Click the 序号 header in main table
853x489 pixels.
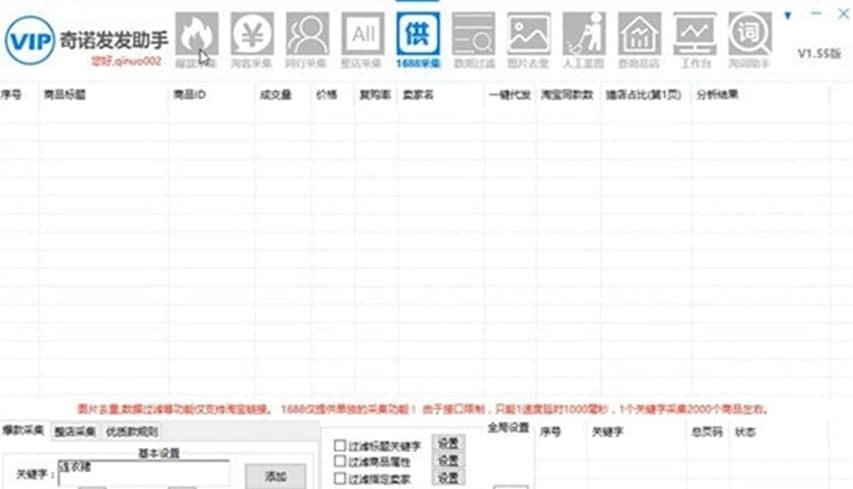click(x=11, y=95)
